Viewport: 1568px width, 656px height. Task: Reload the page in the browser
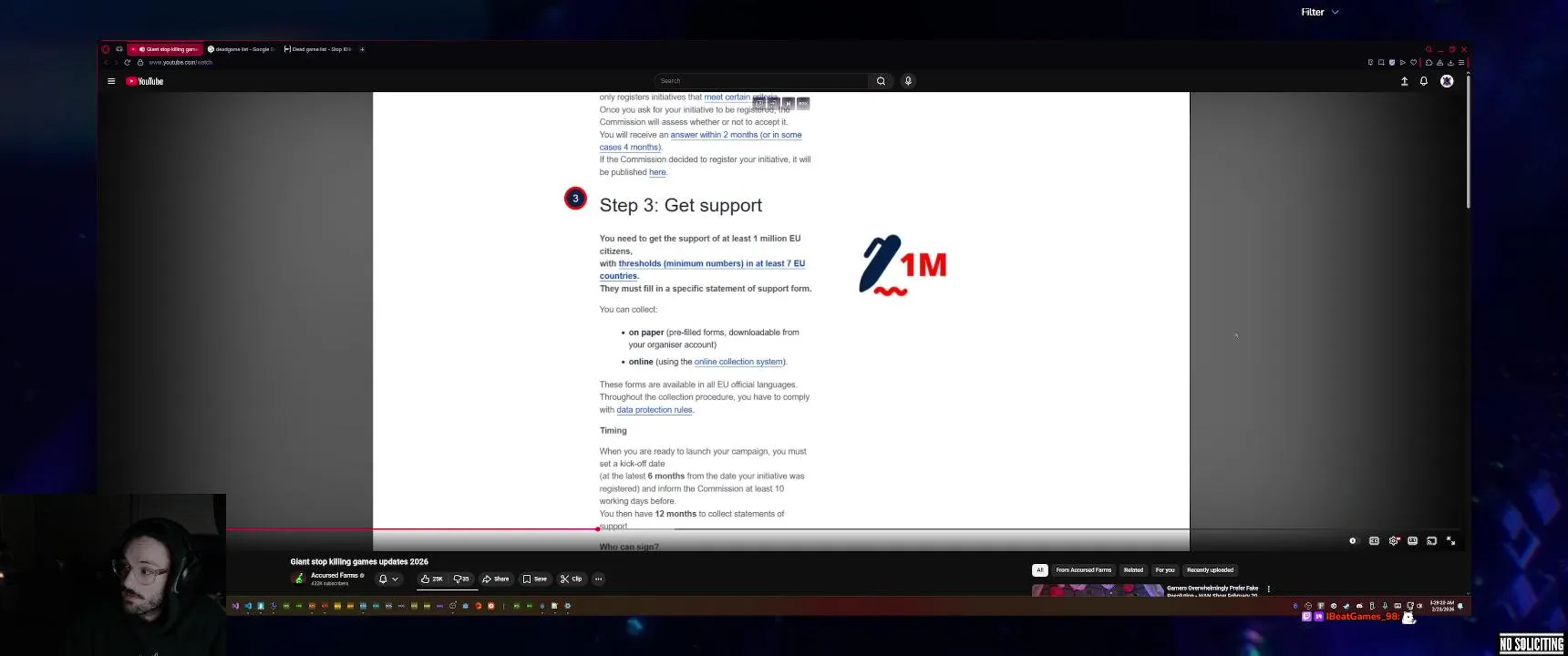point(128,62)
